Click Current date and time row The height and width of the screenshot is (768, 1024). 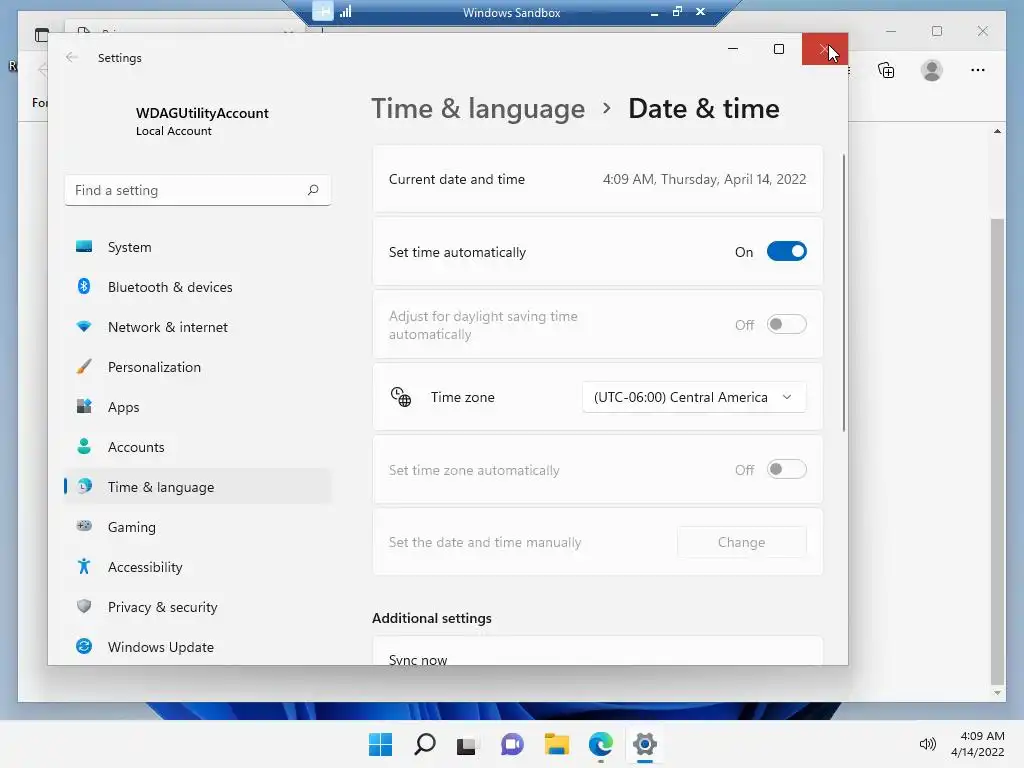[598, 179]
